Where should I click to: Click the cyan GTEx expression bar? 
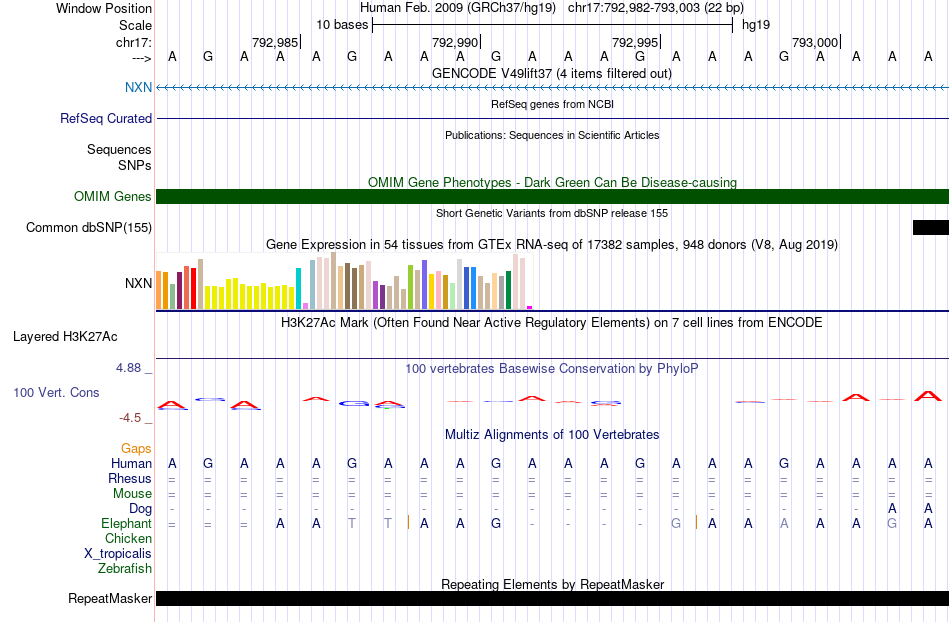point(298,288)
